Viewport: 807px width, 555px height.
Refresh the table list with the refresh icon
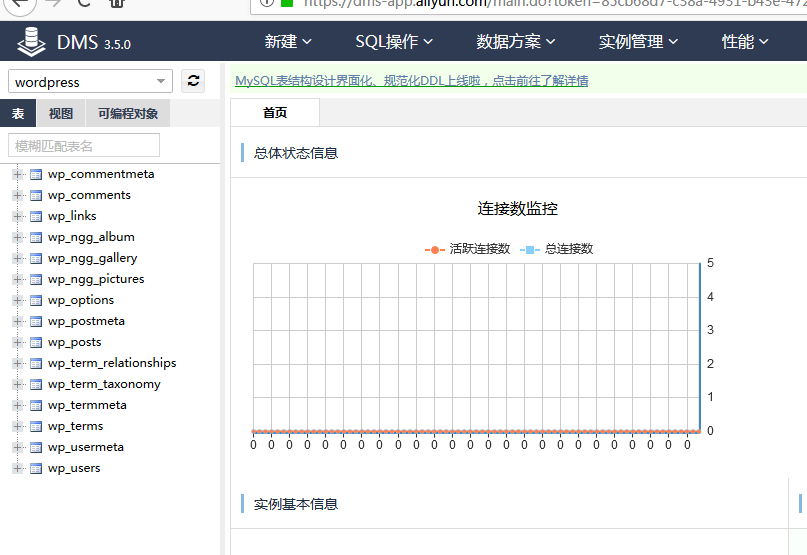(x=194, y=81)
